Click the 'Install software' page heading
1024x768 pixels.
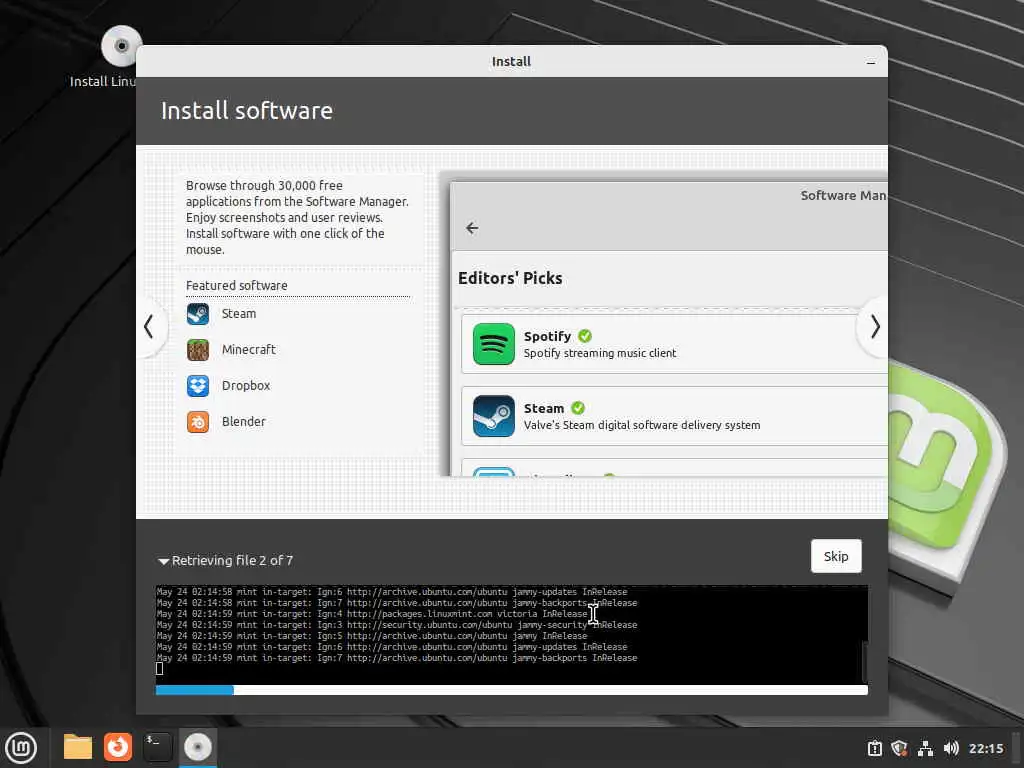point(247,111)
